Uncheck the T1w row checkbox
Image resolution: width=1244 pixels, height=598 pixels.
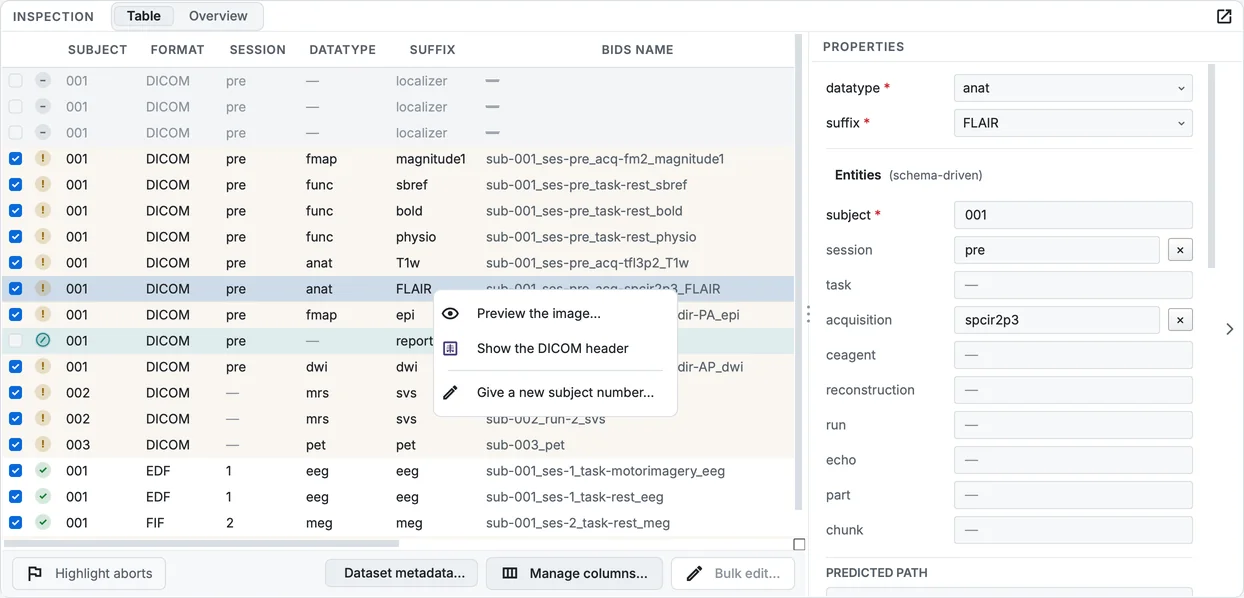pos(15,262)
